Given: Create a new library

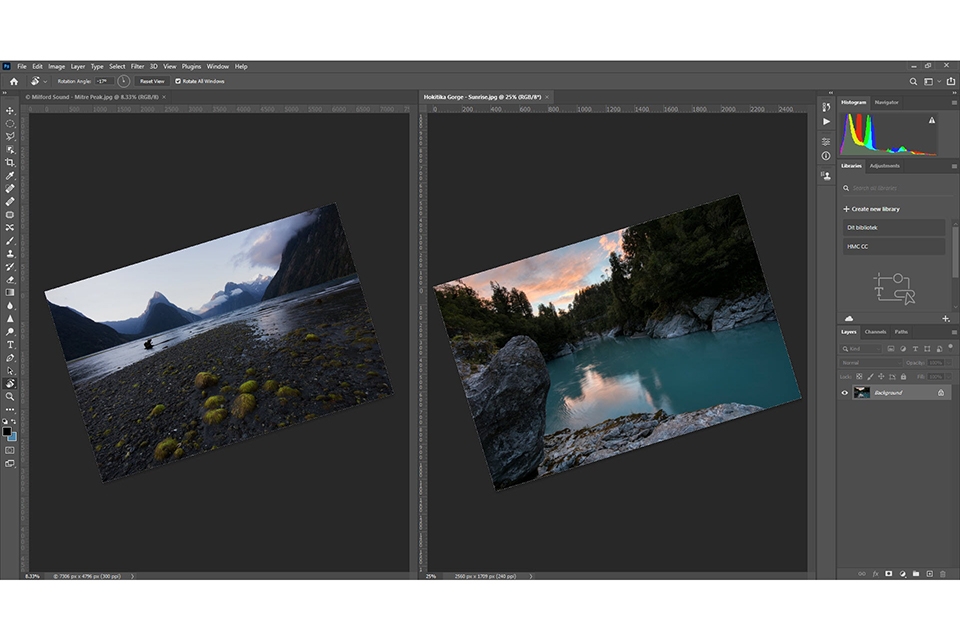Looking at the screenshot, I should pos(874,209).
